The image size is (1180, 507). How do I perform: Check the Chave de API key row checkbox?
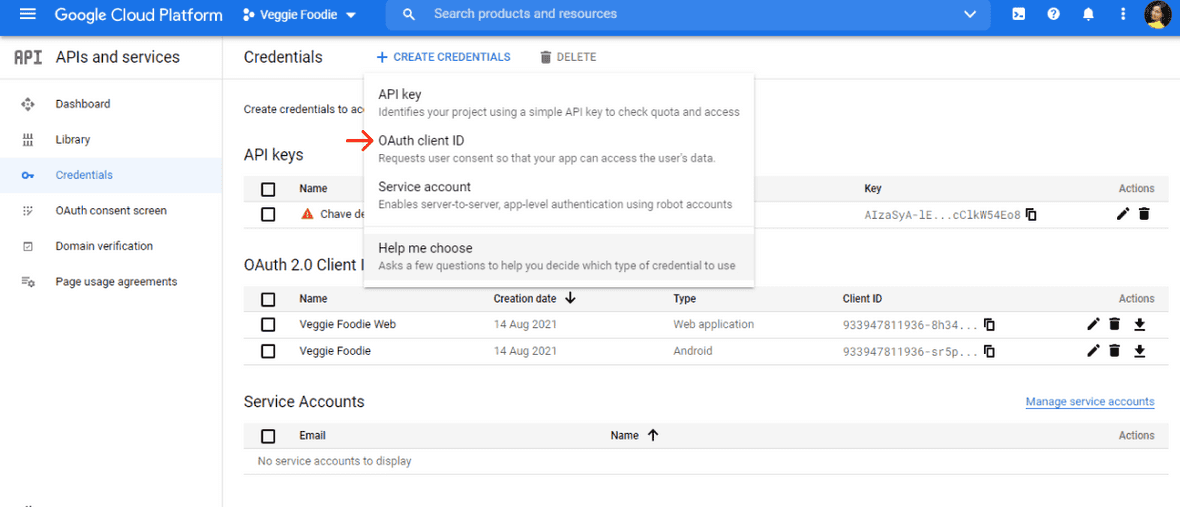[x=268, y=214]
